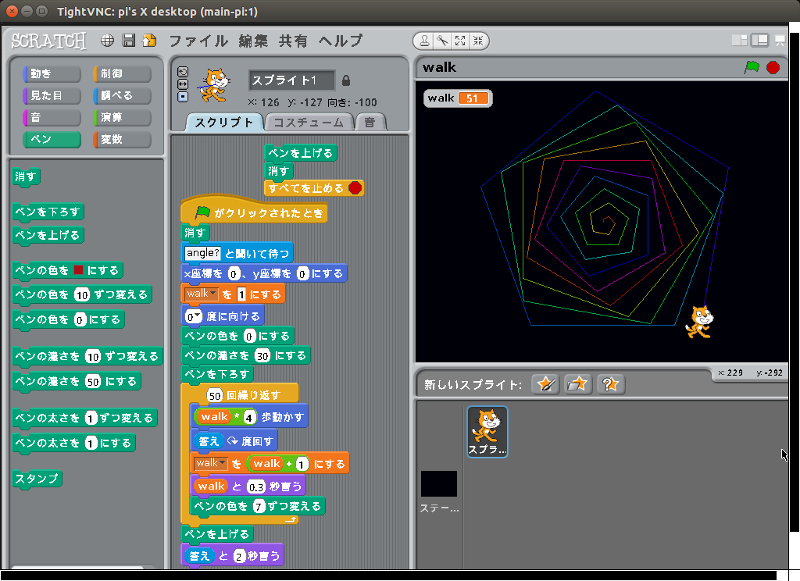
Task: Click the cat sprite on the stage
Action: coord(699,321)
